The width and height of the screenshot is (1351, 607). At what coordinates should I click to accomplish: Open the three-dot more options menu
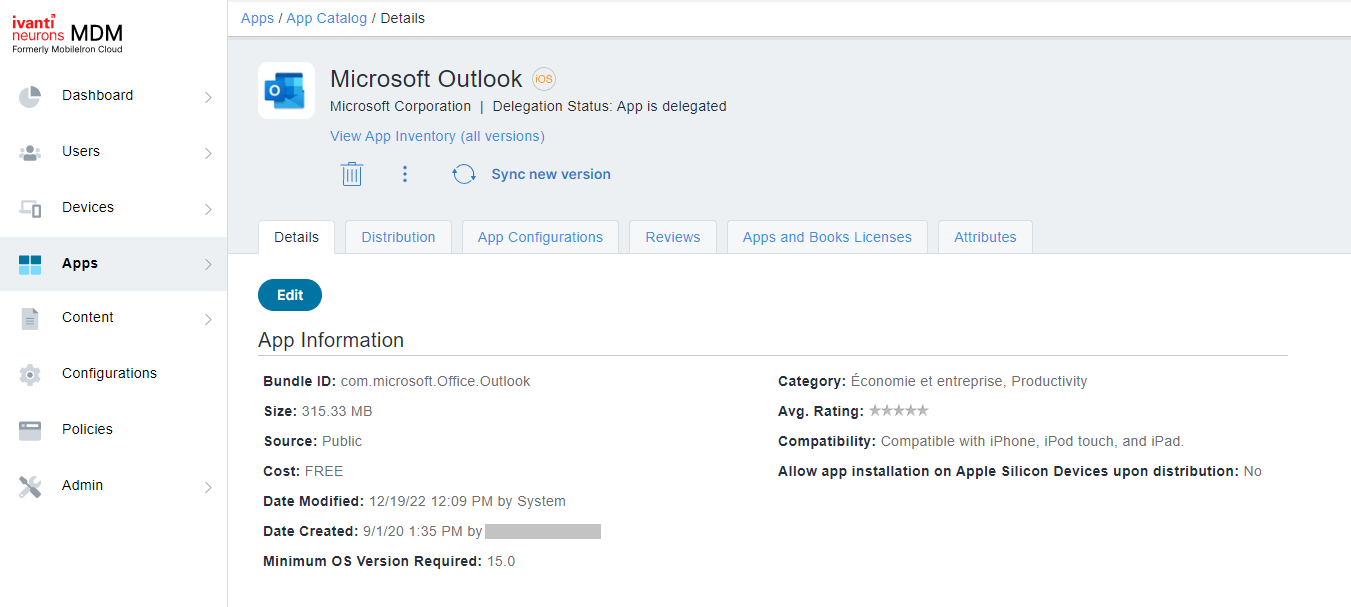point(405,173)
